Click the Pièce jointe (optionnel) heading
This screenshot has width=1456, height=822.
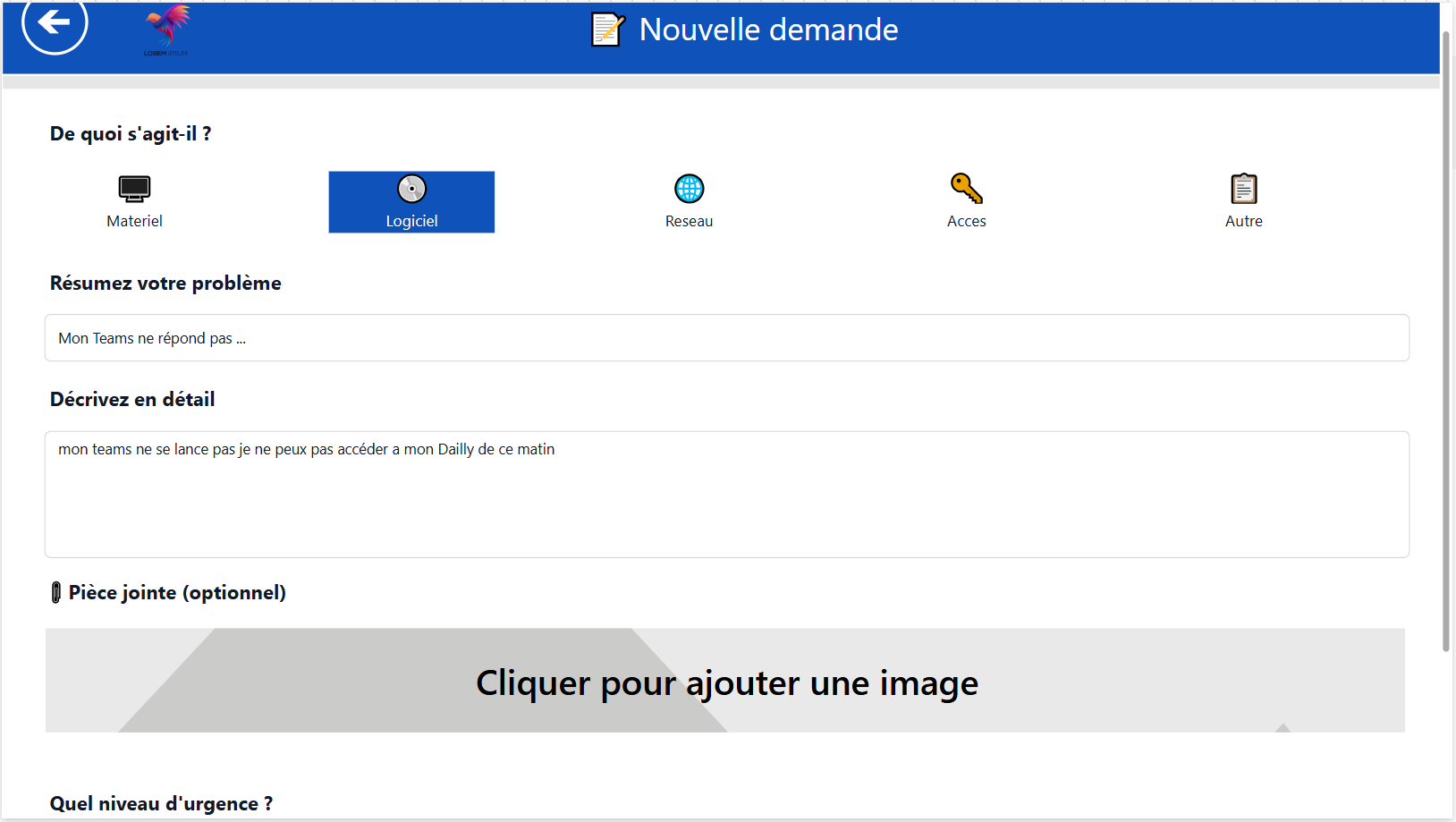click(177, 592)
